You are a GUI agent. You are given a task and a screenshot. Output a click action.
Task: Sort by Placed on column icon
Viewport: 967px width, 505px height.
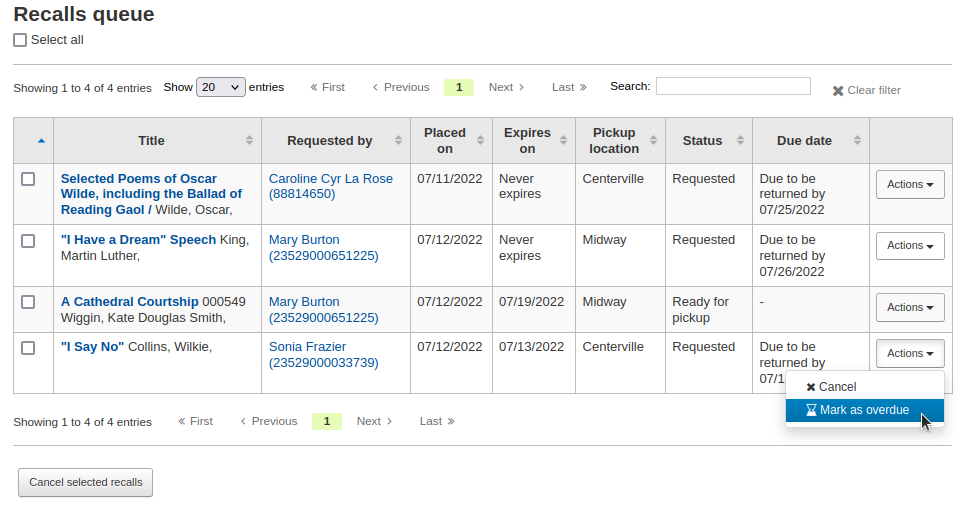[480, 141]
